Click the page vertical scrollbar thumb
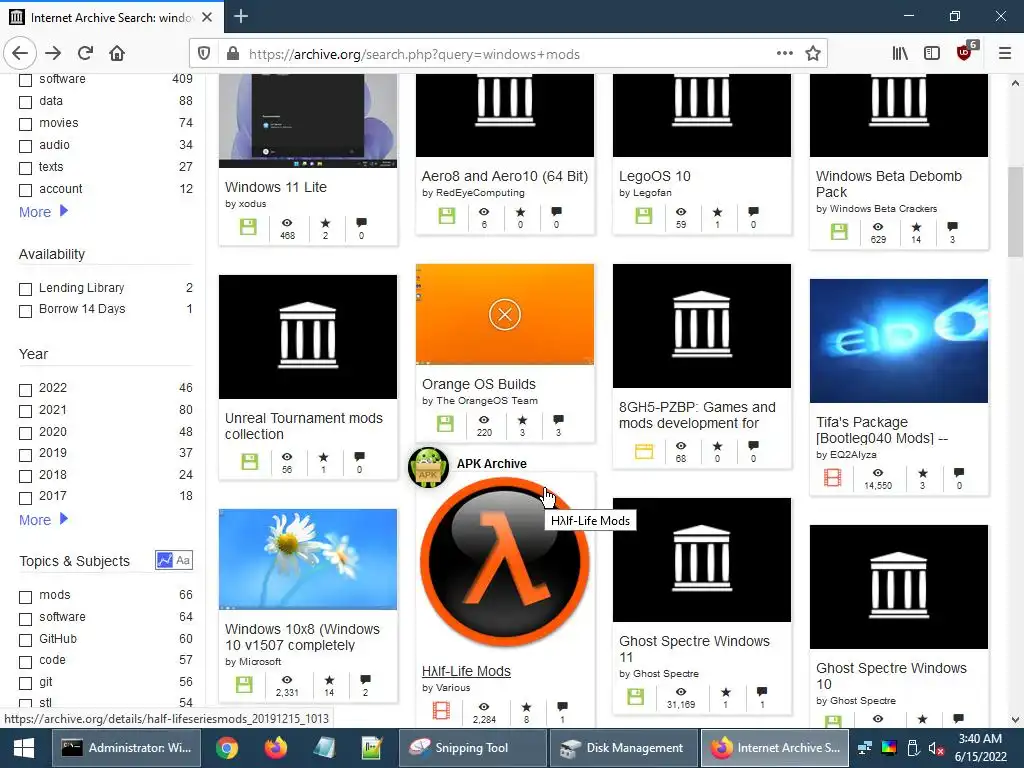This screenshot has width=1024, height=768. pyautogui.click(x=1015, y=212)
